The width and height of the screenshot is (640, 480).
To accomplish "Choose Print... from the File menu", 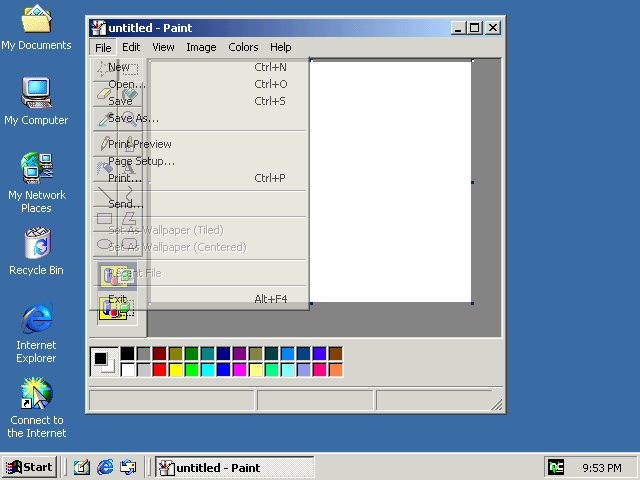I will click(x=199, y=178).
